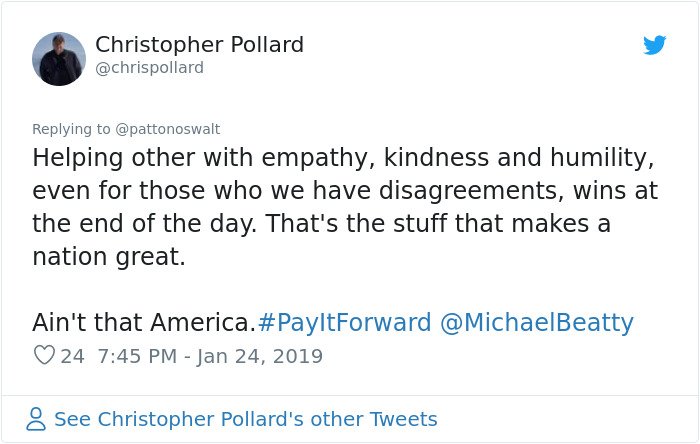See Christopher Pollard's other Tweets link

pos(246,419)
